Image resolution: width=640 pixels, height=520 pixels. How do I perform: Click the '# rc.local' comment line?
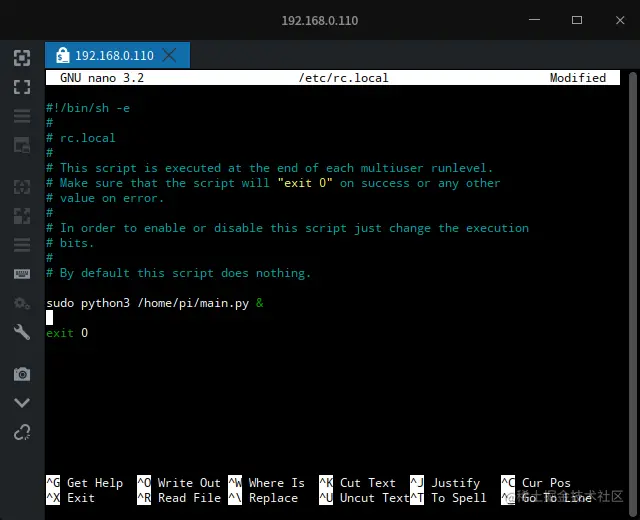tap(81, 138)
